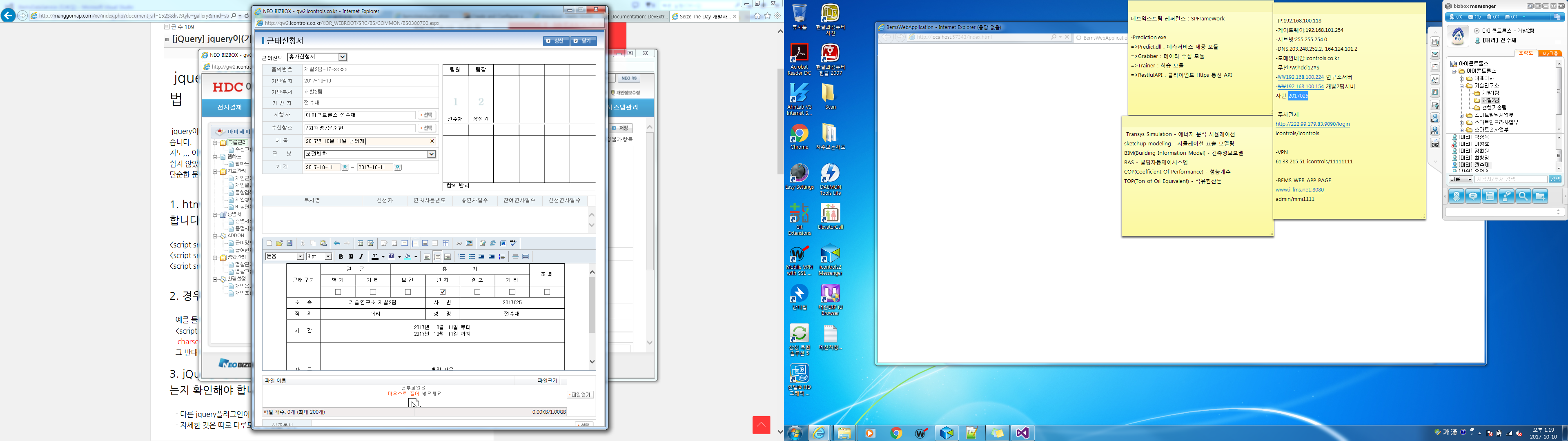Click the Bold button in editor toolbar
This screenshot has height=441, width=1568.
[341, 256]
